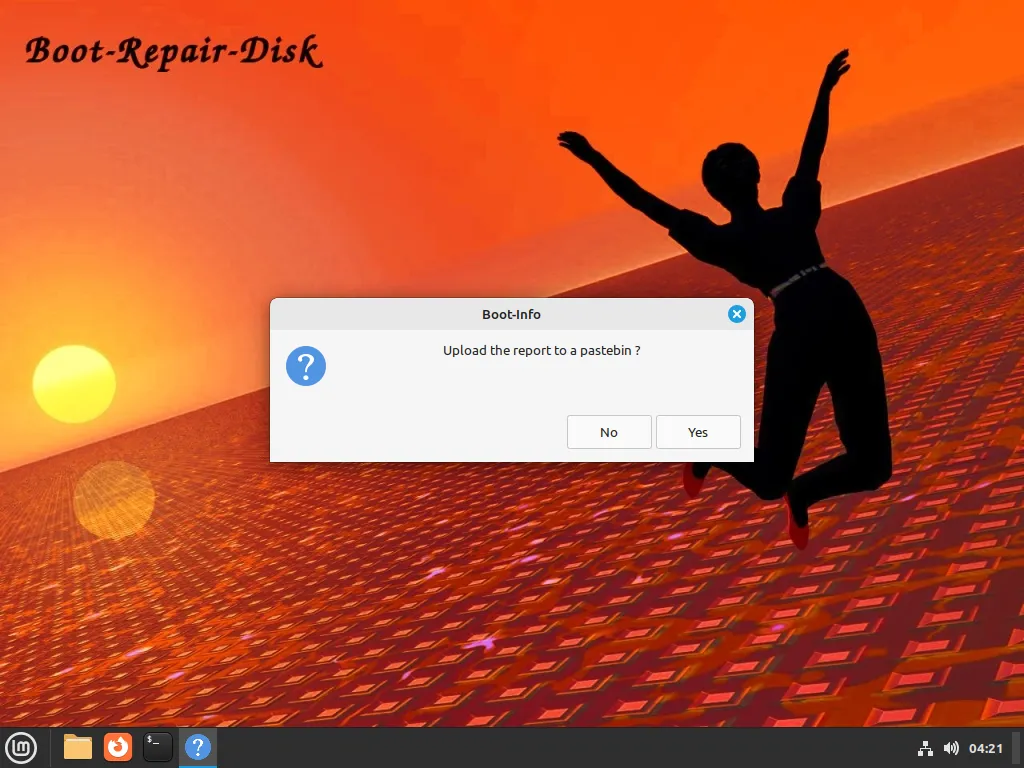1024x768 pixels.
Task: Confirm the pastebin upload with Yes
Action: pyautogui.click(x=697, y=432)
